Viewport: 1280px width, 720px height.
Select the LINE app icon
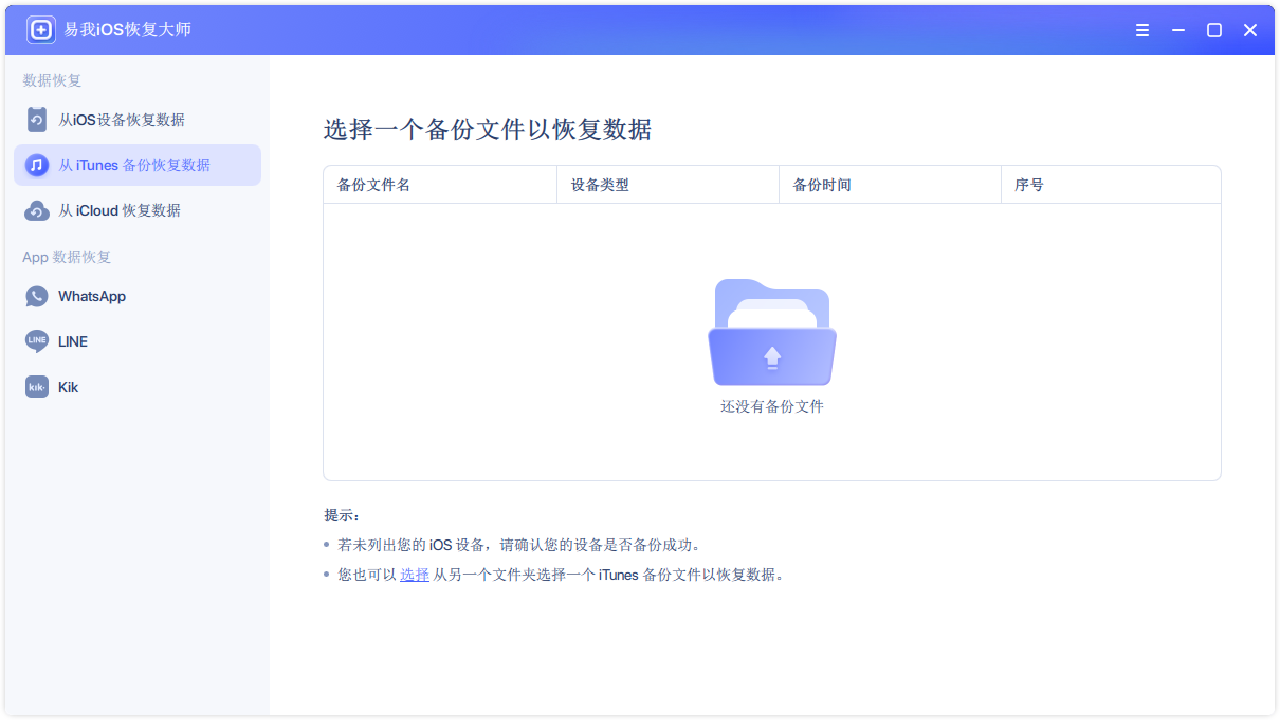coord(37,341)
